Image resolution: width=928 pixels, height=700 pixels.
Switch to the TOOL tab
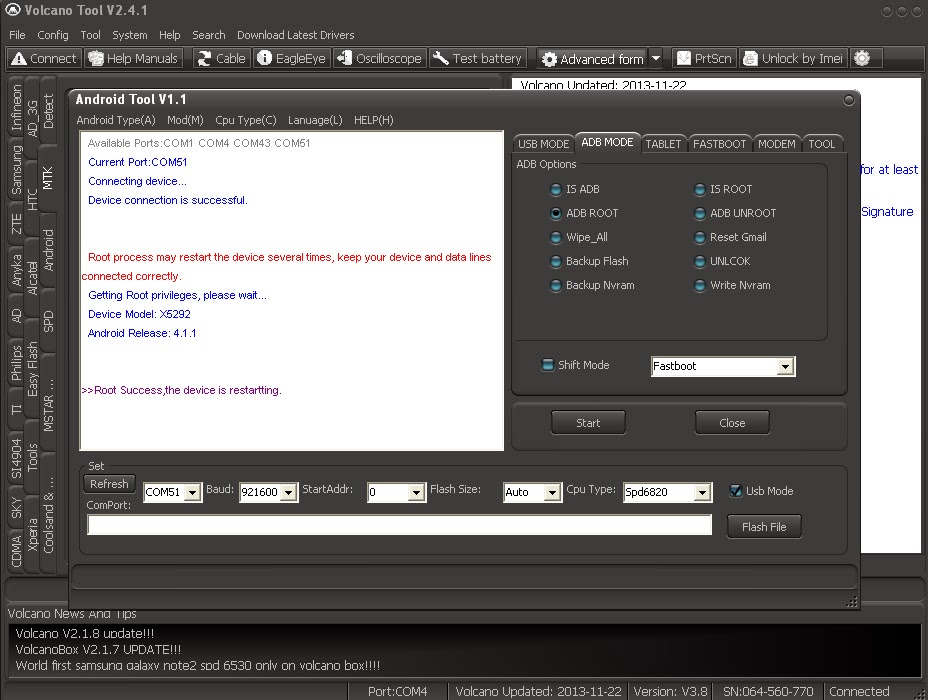pyautogui.click(x=821, y=144)
